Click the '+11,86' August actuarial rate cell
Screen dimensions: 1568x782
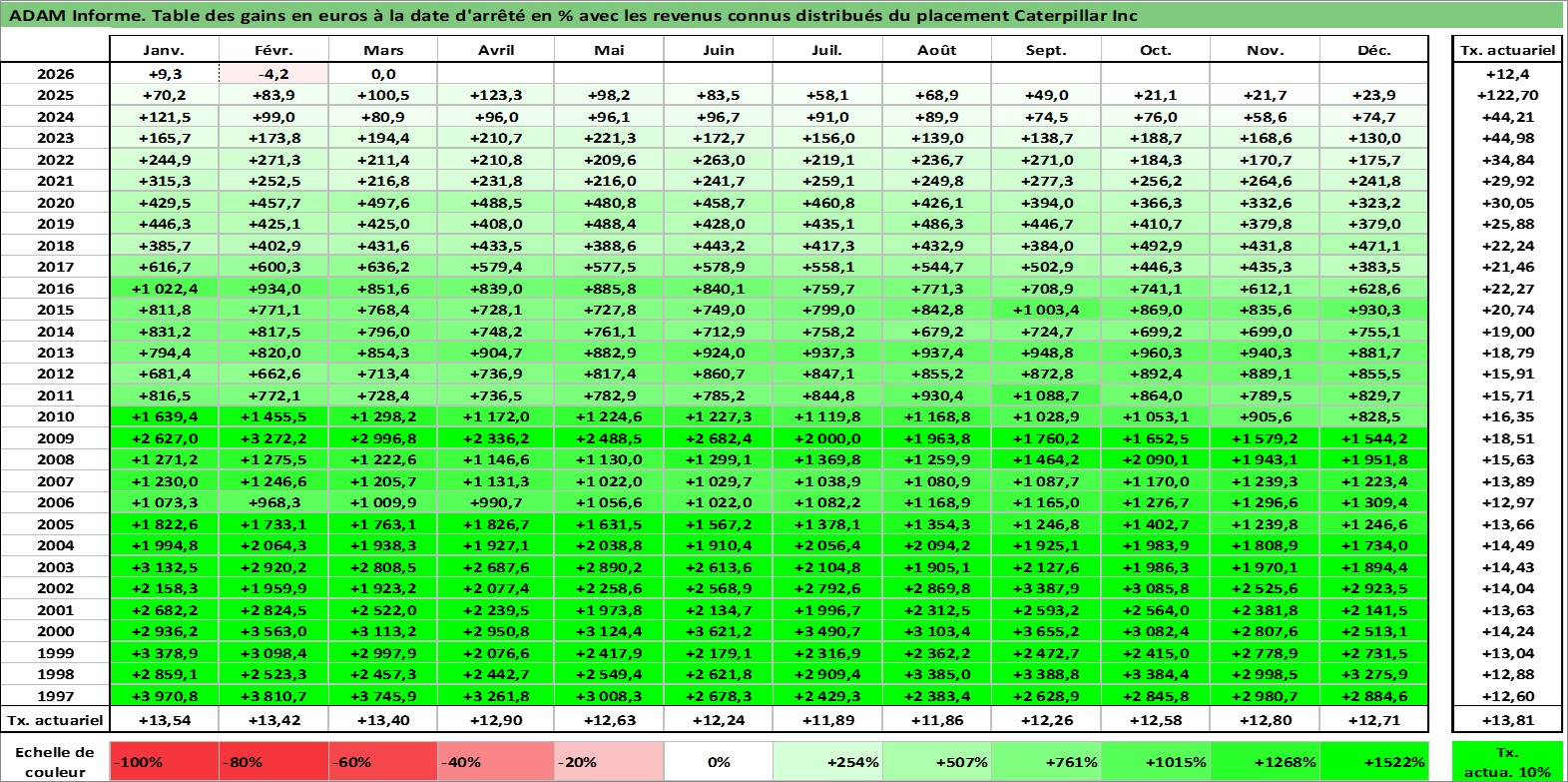(x=936, y=720)
